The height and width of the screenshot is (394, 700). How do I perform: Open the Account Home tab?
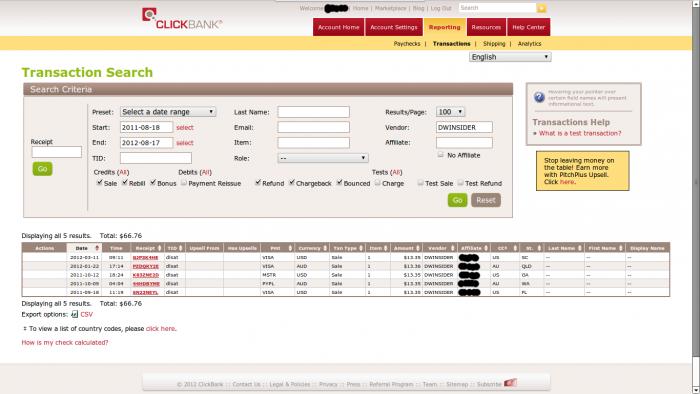coord(338,27)
